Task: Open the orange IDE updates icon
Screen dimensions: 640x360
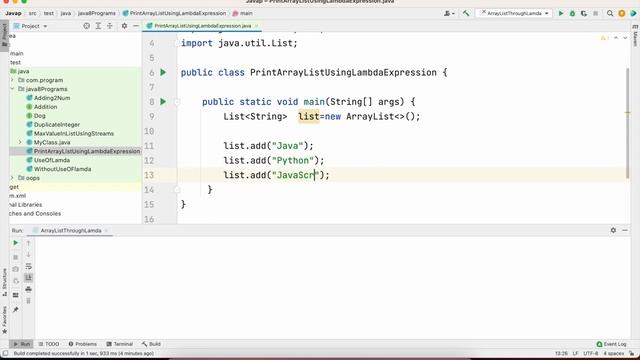Action: [x=622, y=13]
